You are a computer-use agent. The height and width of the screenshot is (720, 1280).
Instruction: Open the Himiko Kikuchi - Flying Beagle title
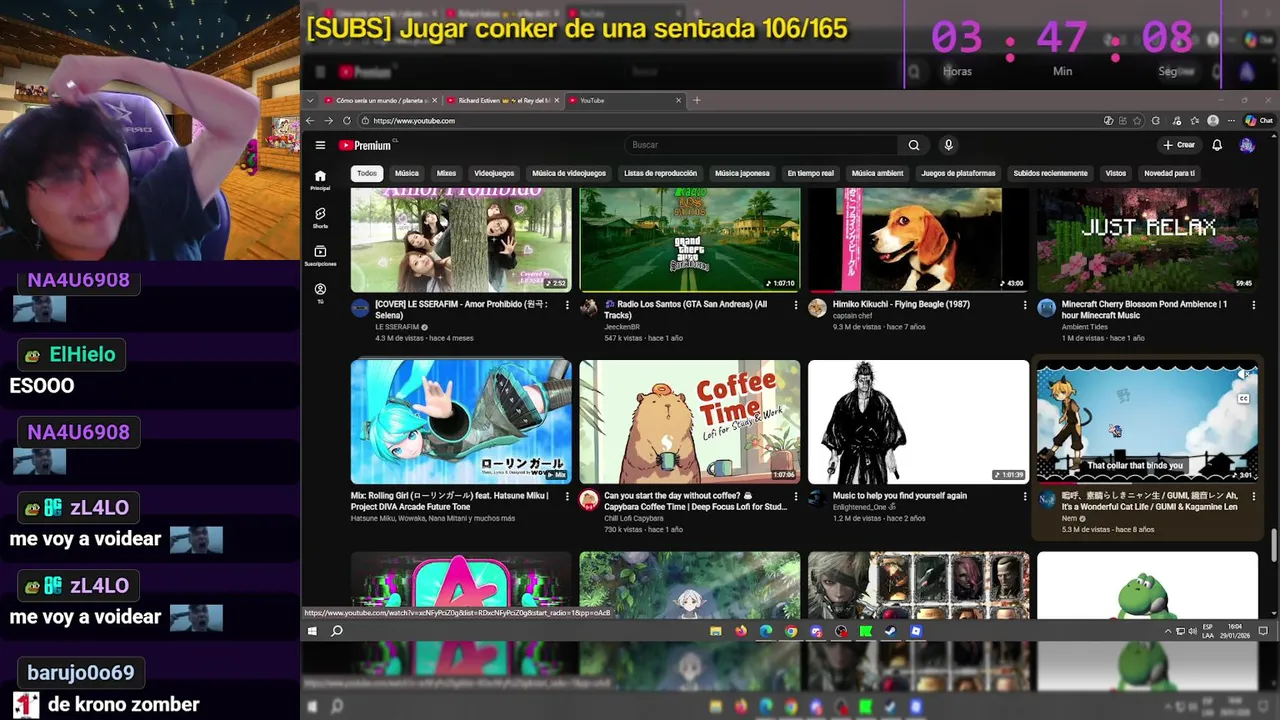tap(901, 304)
